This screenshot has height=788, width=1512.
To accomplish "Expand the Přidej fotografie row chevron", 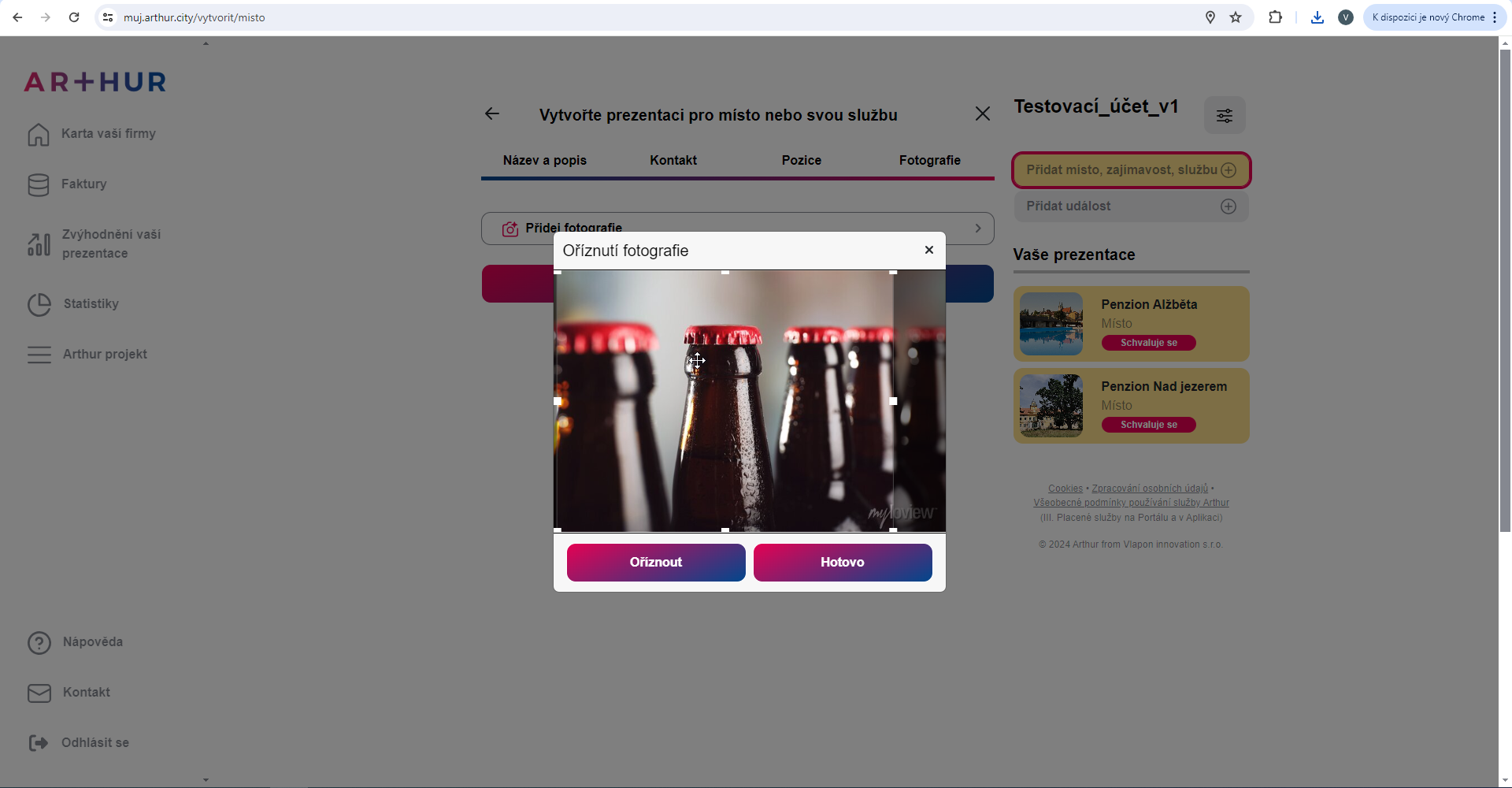I will pos(978,229).
